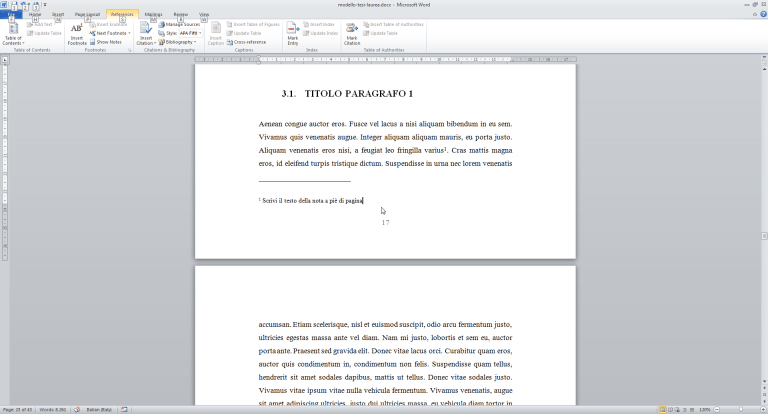The width and height of the screenshot is (768, 414).
Task: Click the 120% zoom level button
Action: click(705, 410)
